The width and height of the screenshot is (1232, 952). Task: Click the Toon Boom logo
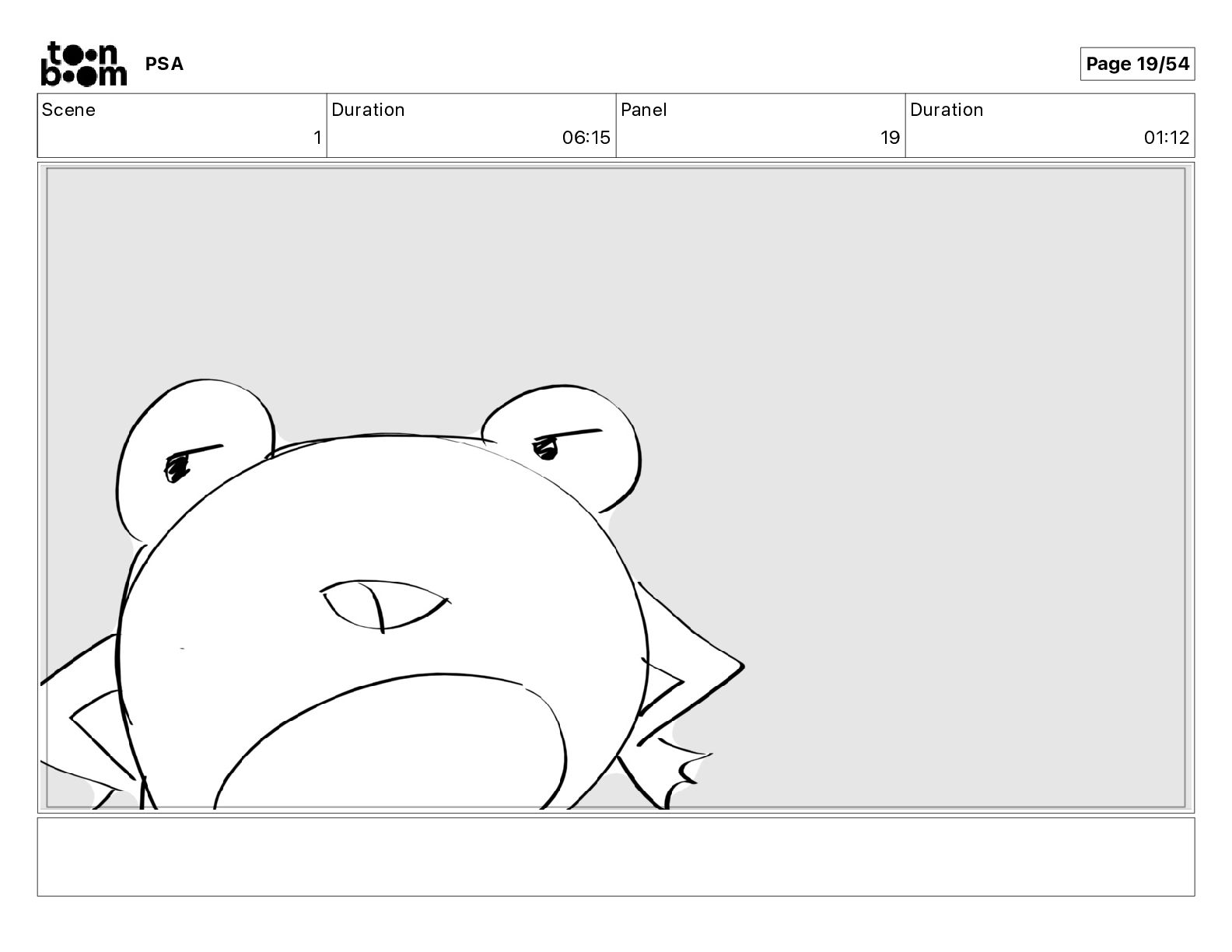pyautogui.click(x=83, y=64)
